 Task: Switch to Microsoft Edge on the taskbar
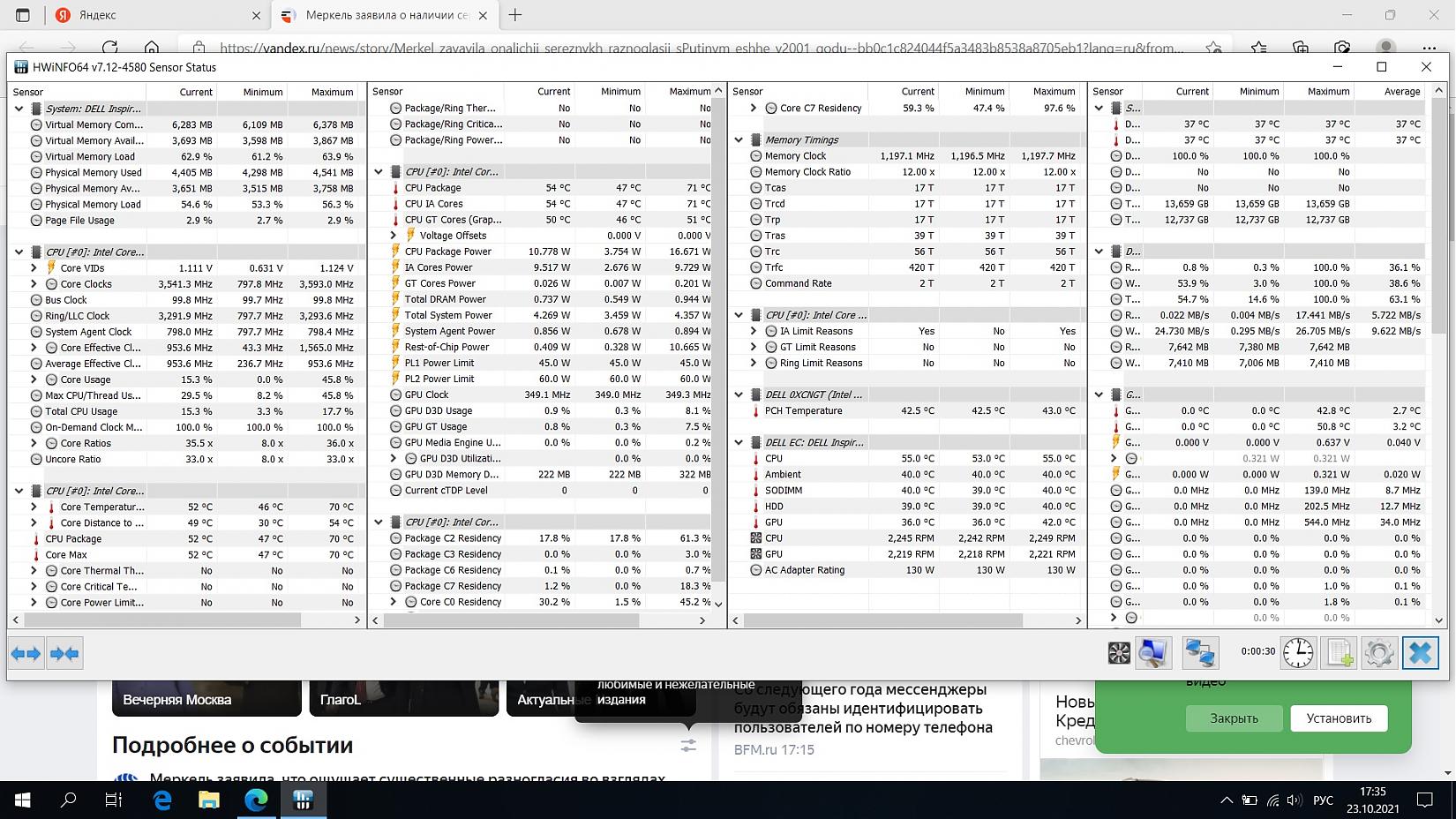(x=256, y=800)
